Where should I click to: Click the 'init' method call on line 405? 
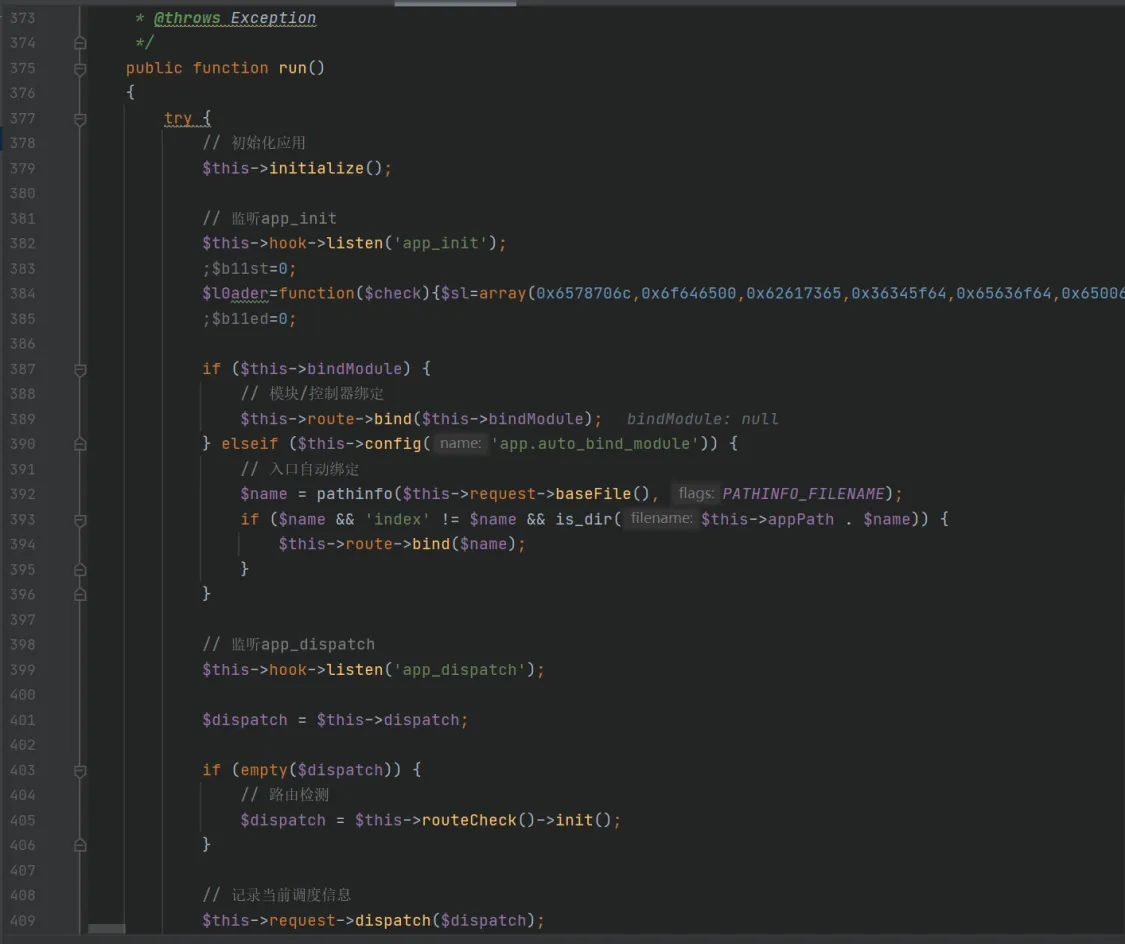(x=574, y=820)
